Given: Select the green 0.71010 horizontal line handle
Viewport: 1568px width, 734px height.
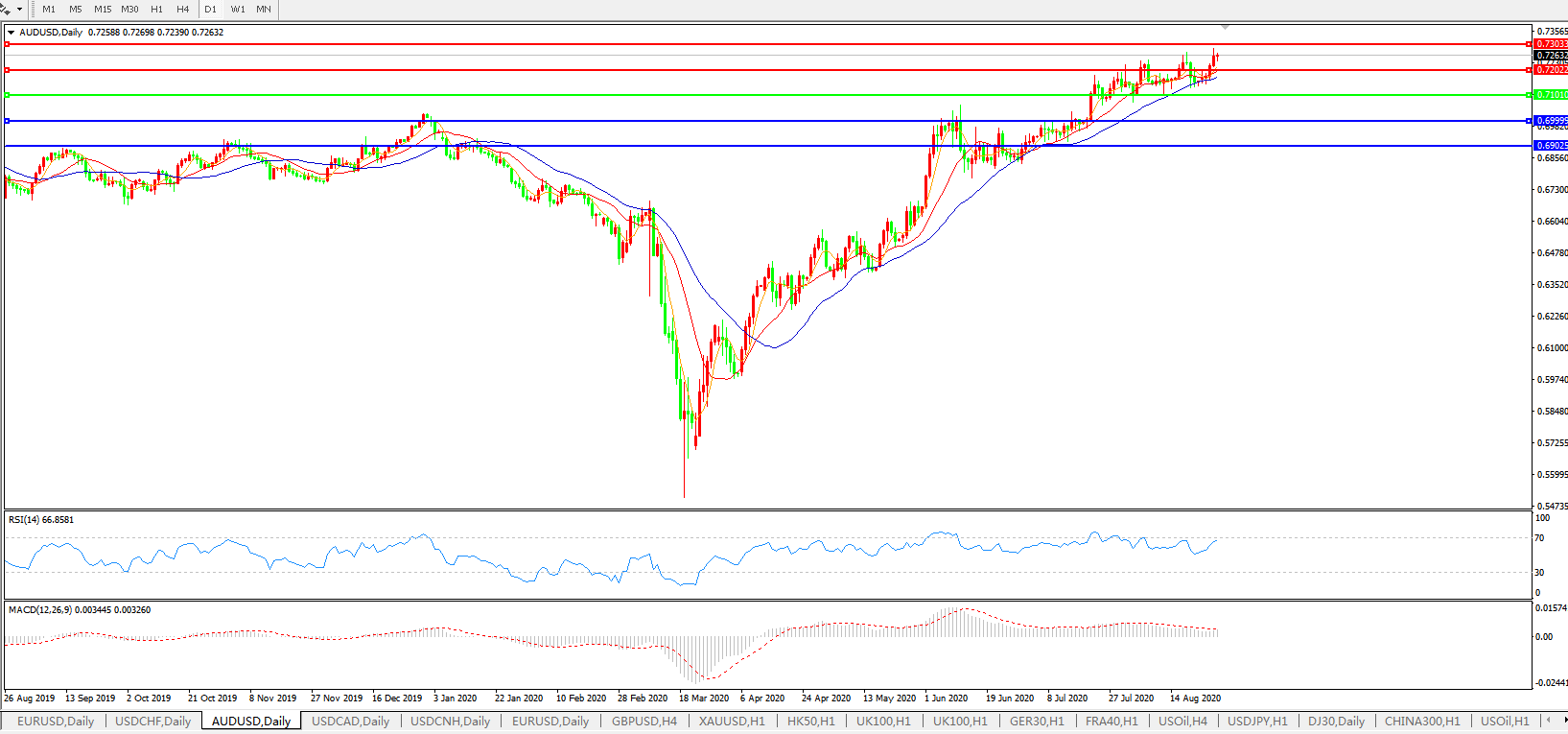Looking at the screenshot, I should point(8,95).
